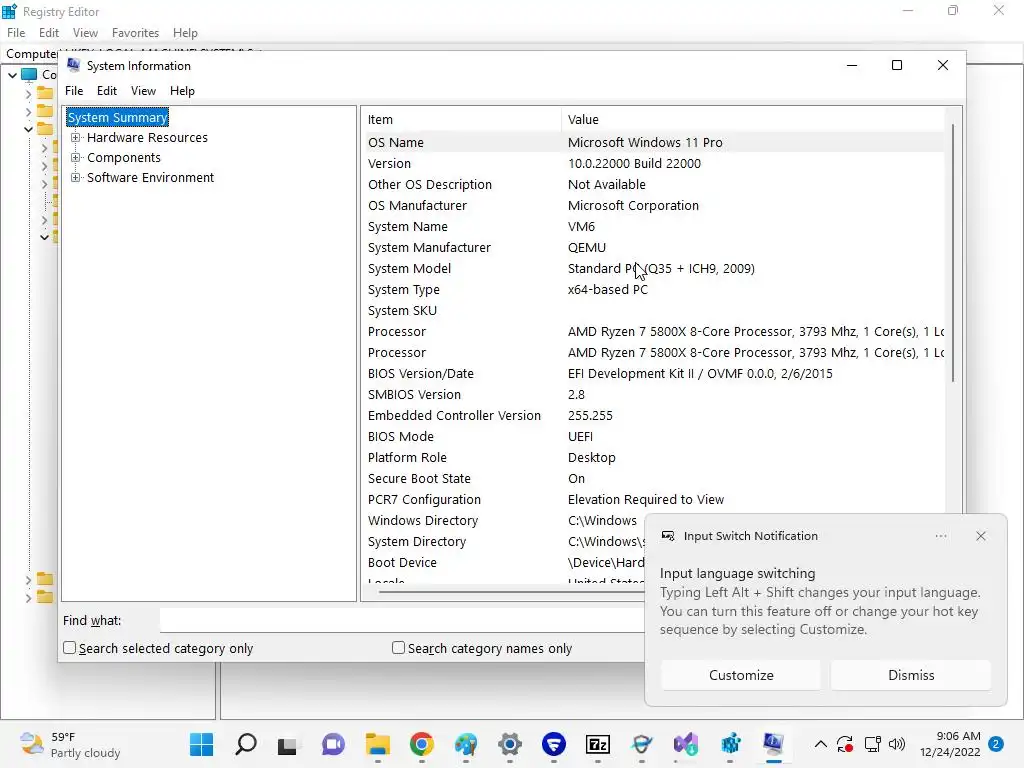This screenshot has width=1024, height=768.
Task: Focus the Find what input field
Action: click(402, 620)
